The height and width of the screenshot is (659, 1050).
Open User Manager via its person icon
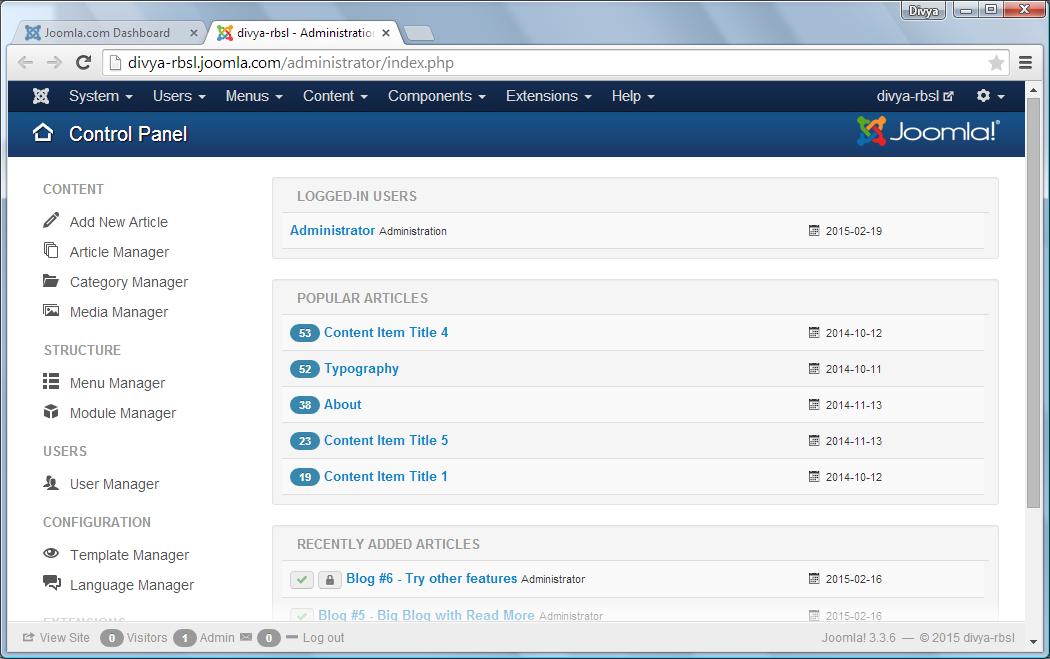point(50,483)
